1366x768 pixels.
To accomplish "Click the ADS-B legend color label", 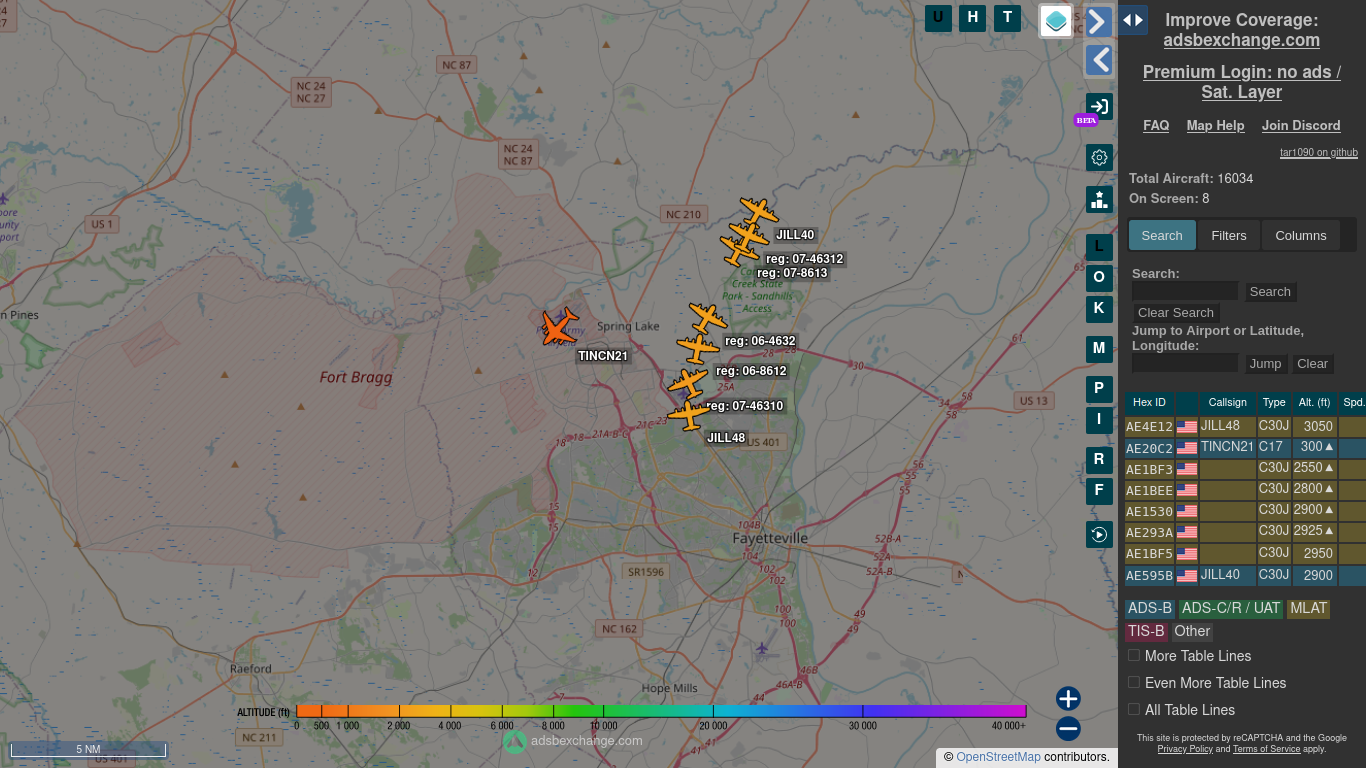I will tap(1149, 608).
